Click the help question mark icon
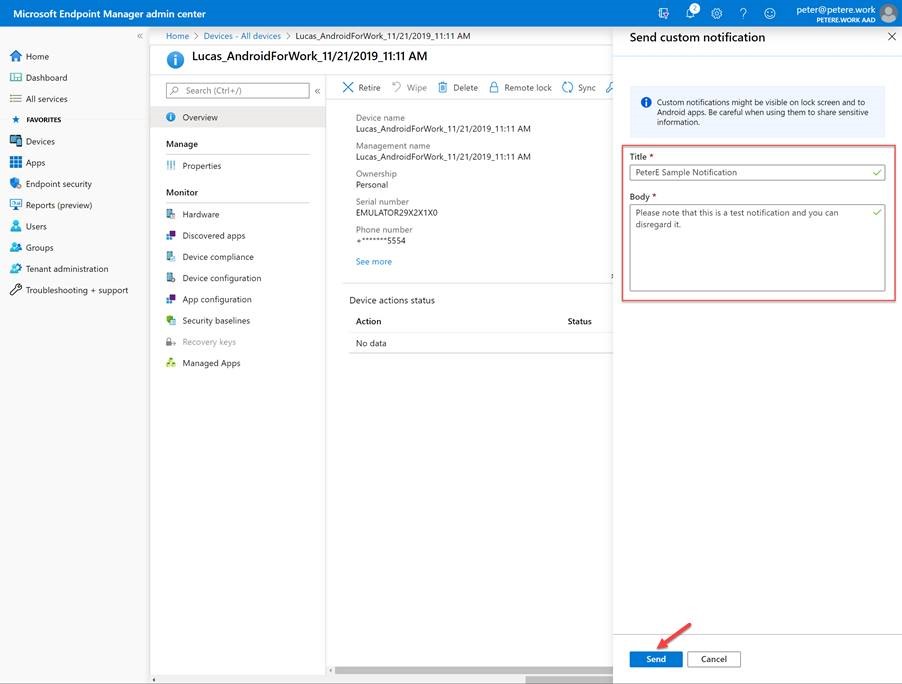The width and height of the screenshot is (902, 684). pos(743,13)
